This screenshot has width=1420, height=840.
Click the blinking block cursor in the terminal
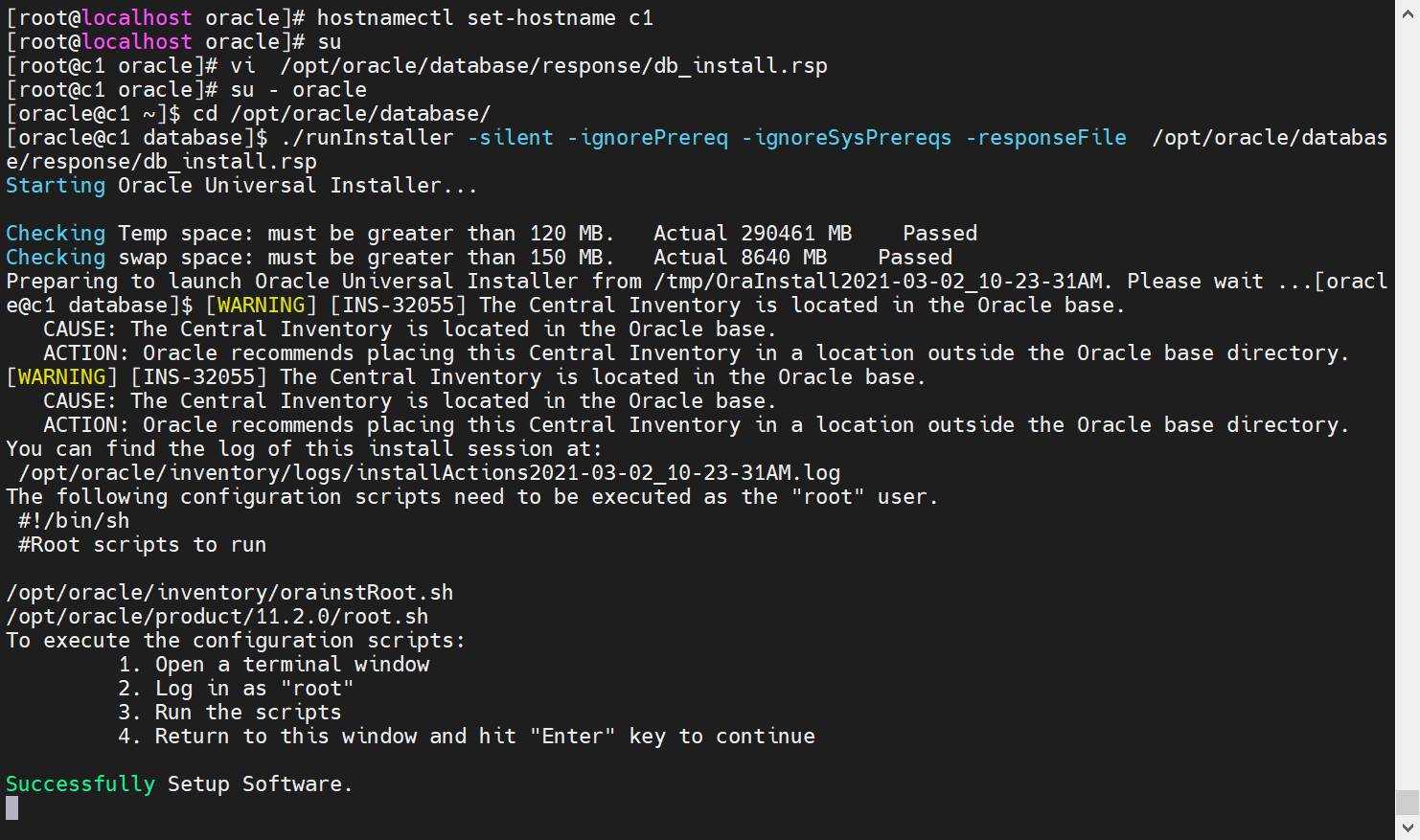(x=12, y=808)
